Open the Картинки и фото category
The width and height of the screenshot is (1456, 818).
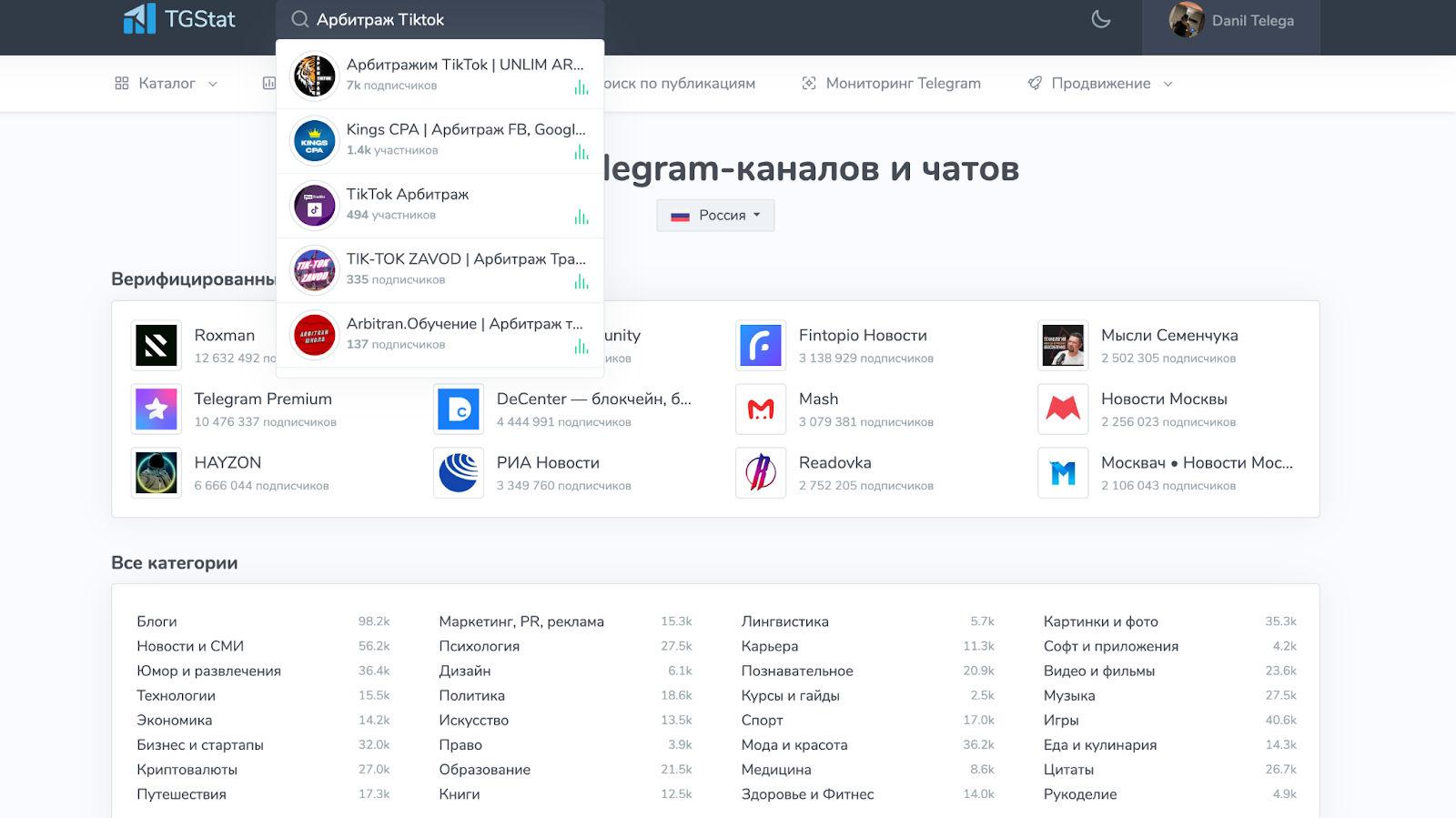1100,621
